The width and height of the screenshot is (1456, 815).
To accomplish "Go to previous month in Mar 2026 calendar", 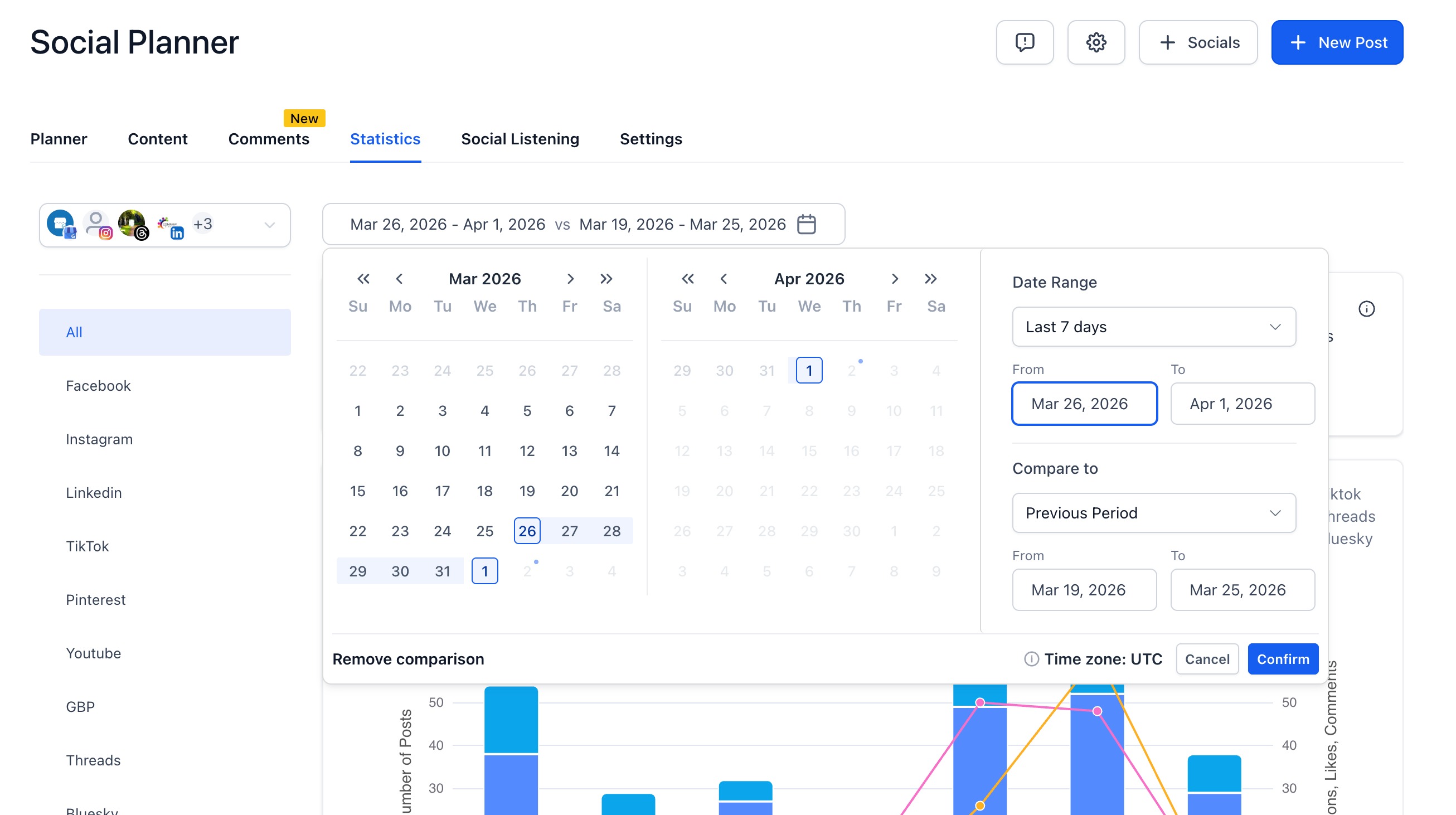I will tap(399, 279).
